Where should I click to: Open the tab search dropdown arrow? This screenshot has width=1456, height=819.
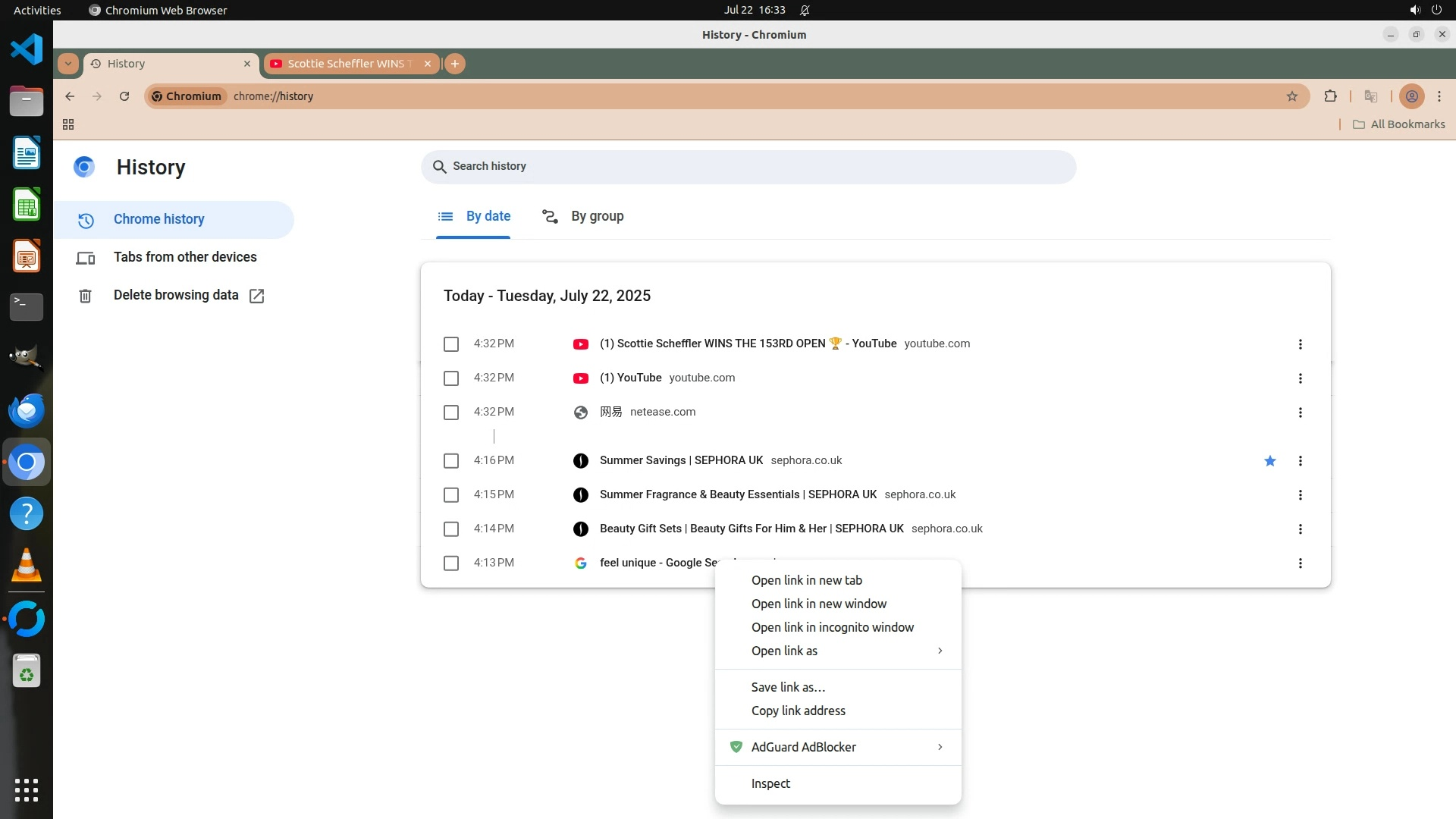point(68,64)
